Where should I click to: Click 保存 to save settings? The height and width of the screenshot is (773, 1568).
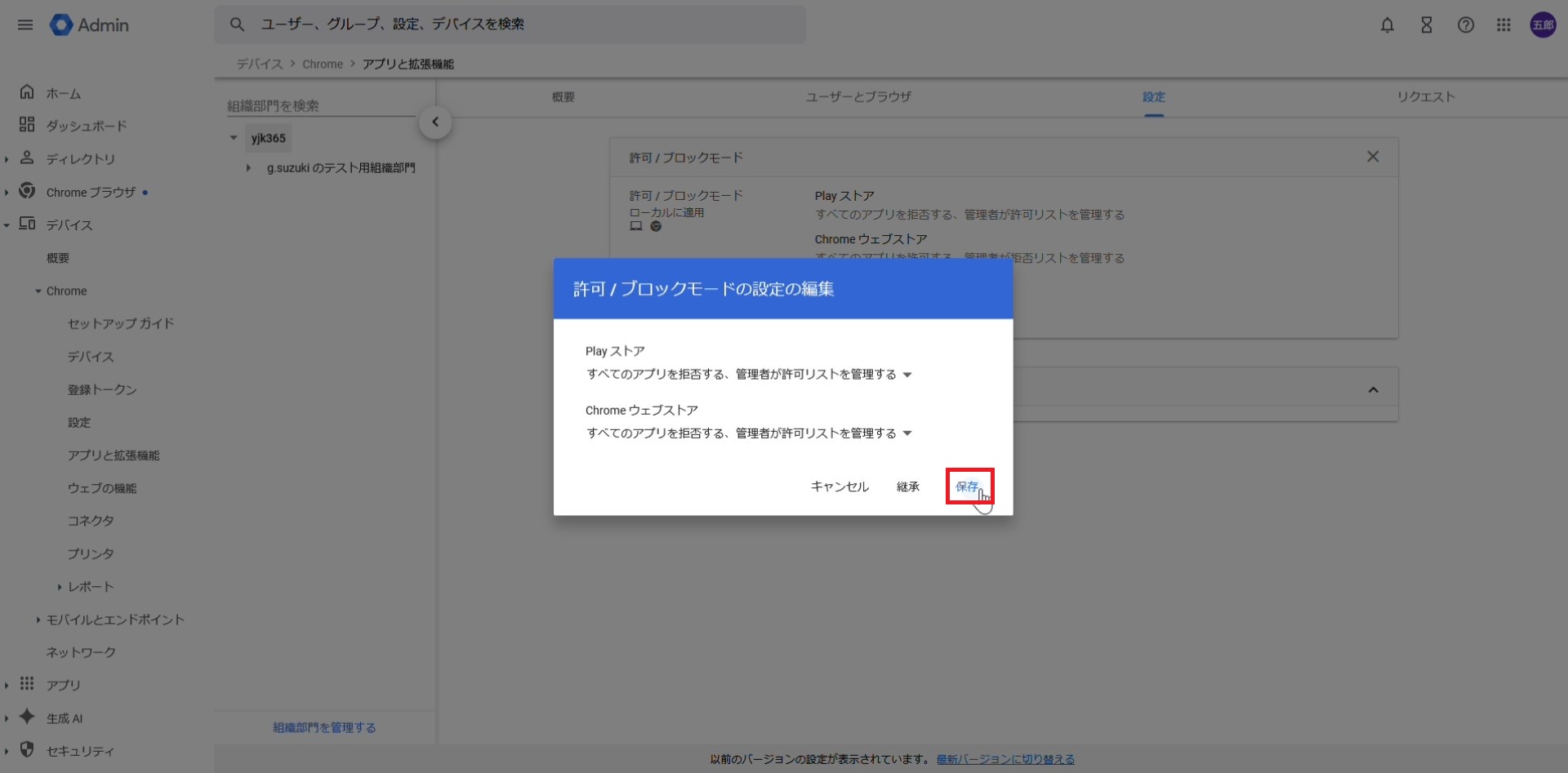tap(968, 486)
